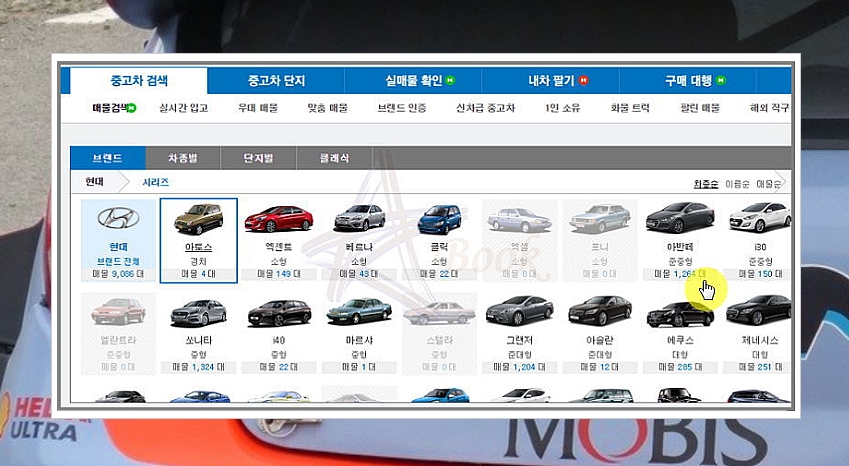
Task: Open the 화물 트럭 submenu
Action: tap(630, 108)
